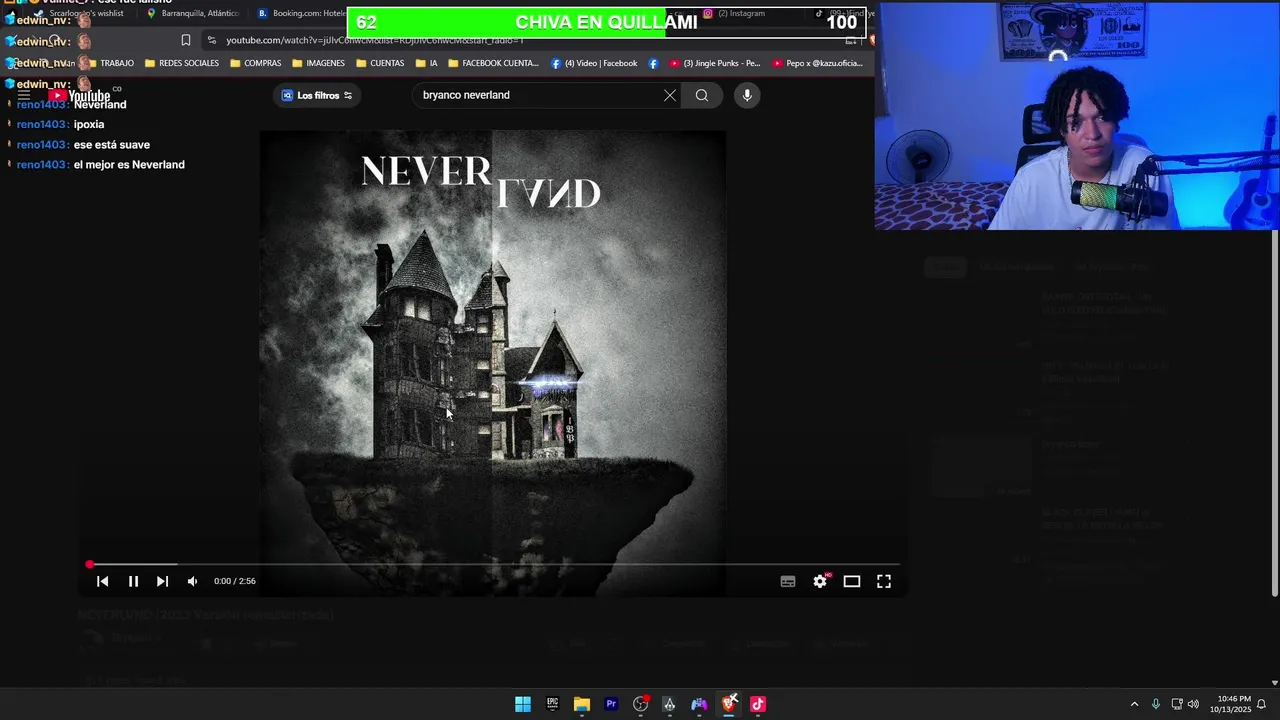Start voice search with the microphone
Screen dimensions: 1280x720
pos(747,95)
